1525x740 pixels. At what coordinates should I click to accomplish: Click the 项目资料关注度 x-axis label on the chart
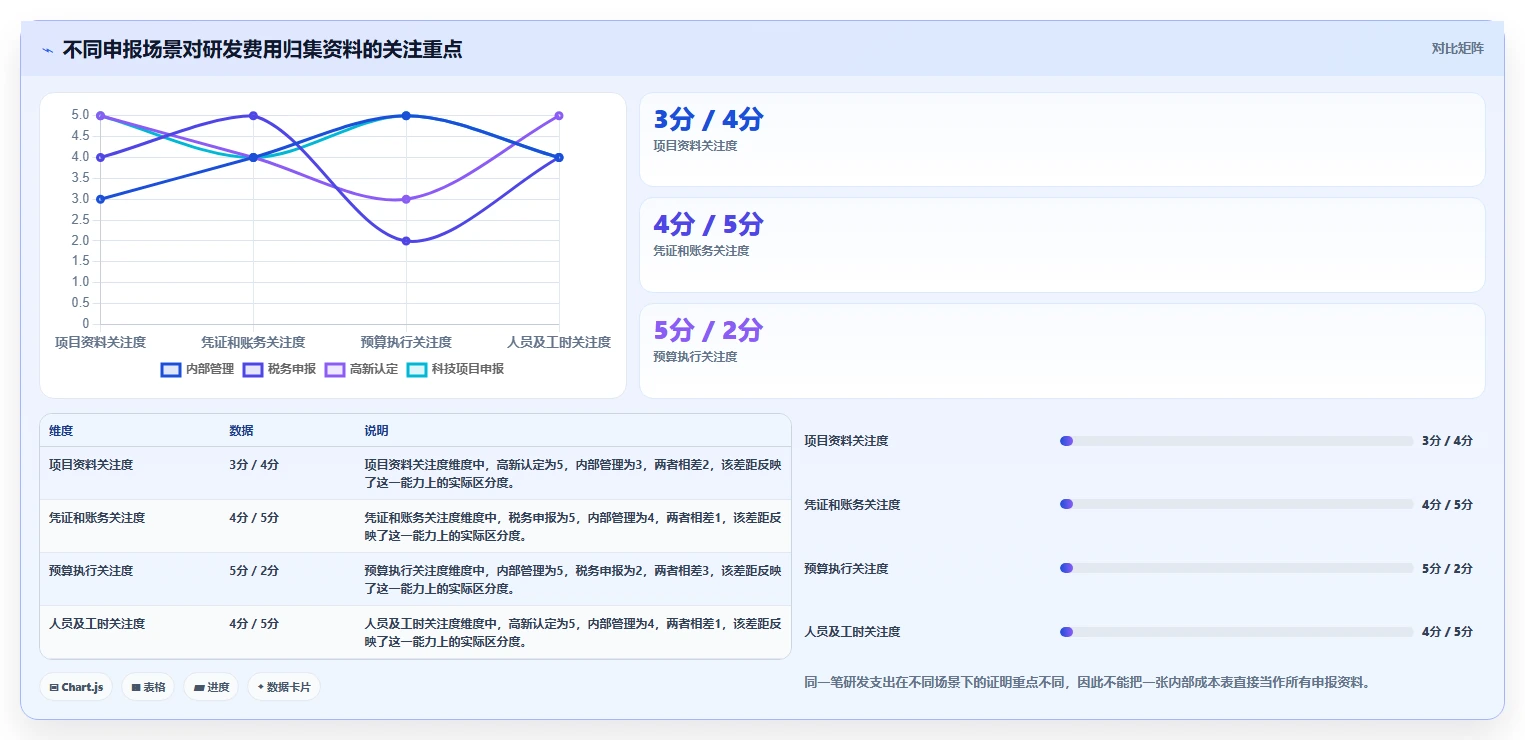pos(100,342)
